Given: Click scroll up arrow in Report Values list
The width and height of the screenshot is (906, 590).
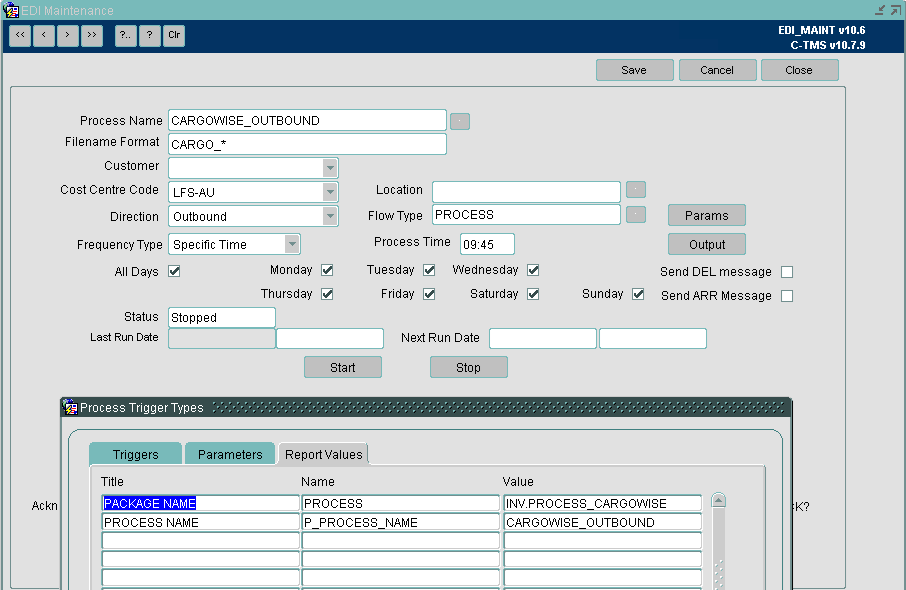Looking at the screenshot, I should (x=718, y=500).
